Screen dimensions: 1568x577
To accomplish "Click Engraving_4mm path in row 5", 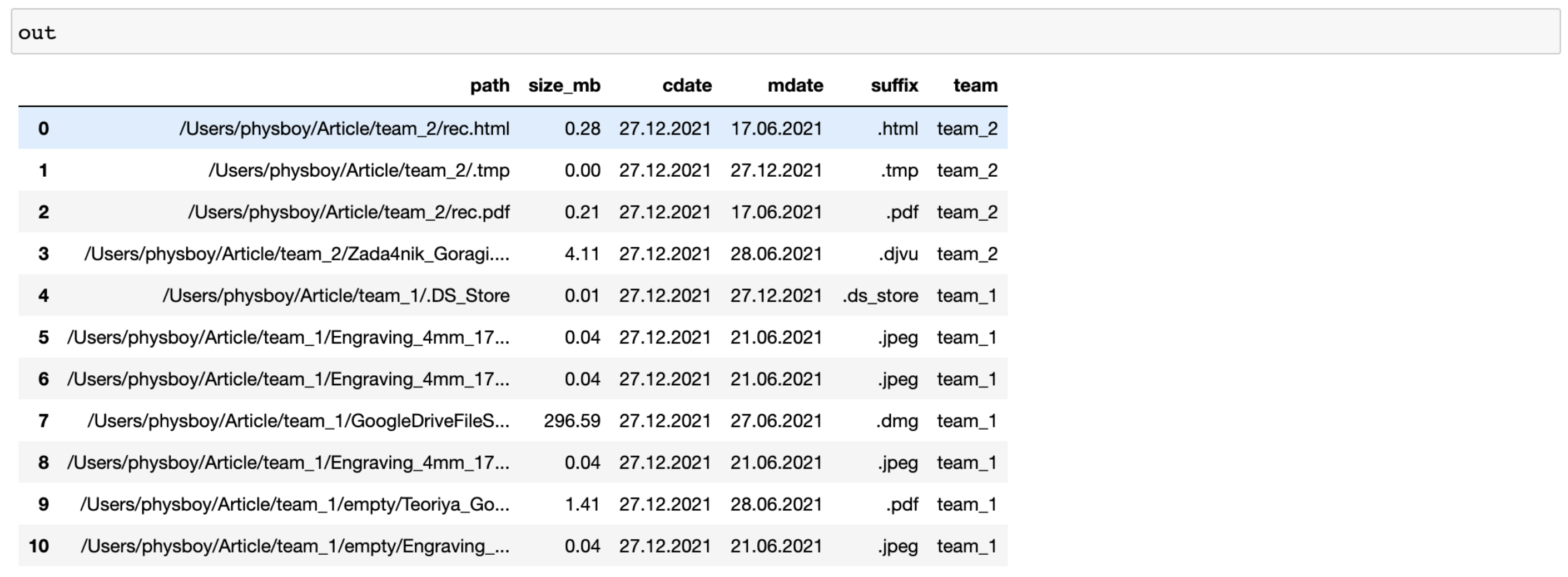I will [289, 337].
